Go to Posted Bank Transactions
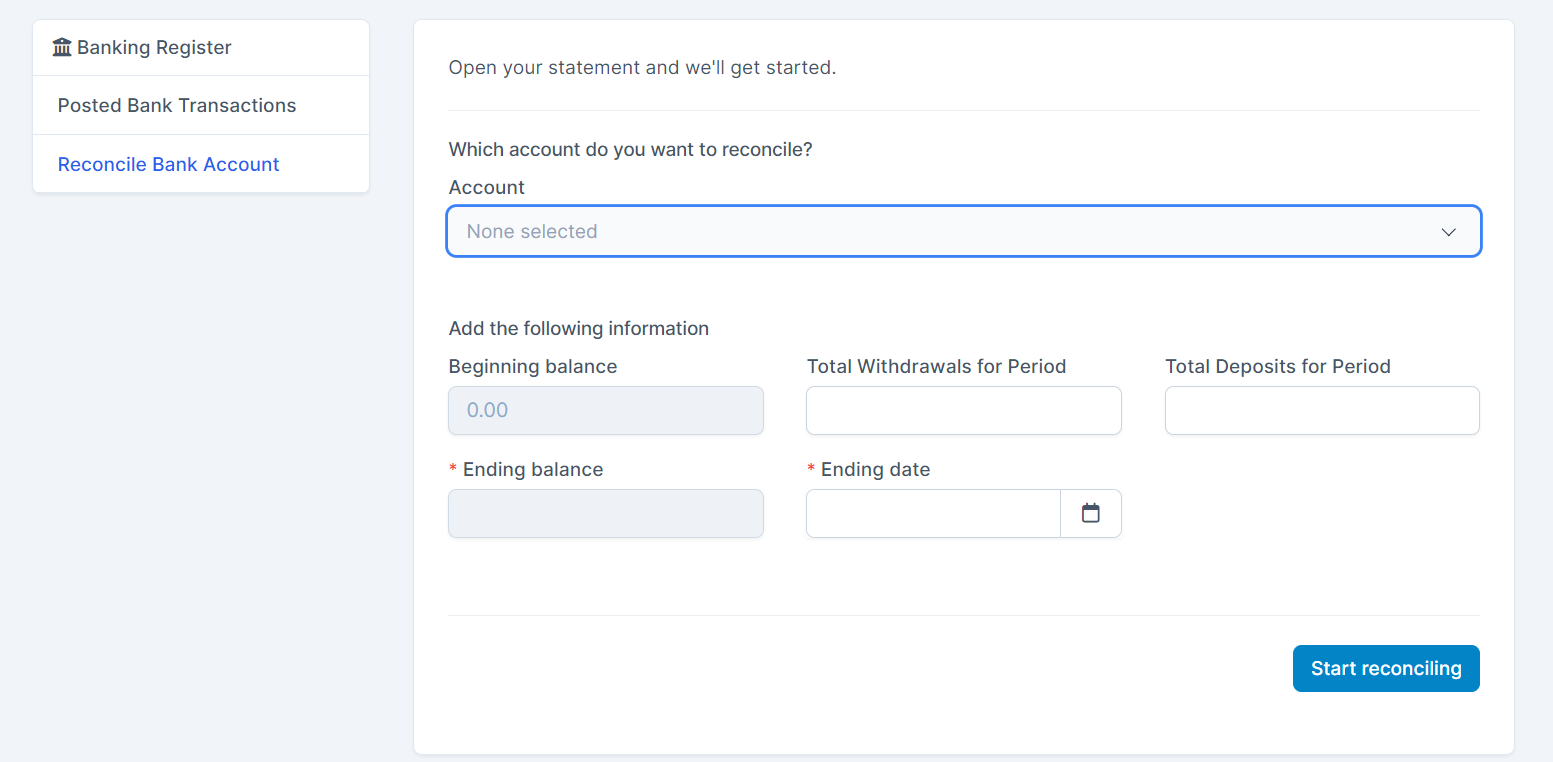 [177, 105]
